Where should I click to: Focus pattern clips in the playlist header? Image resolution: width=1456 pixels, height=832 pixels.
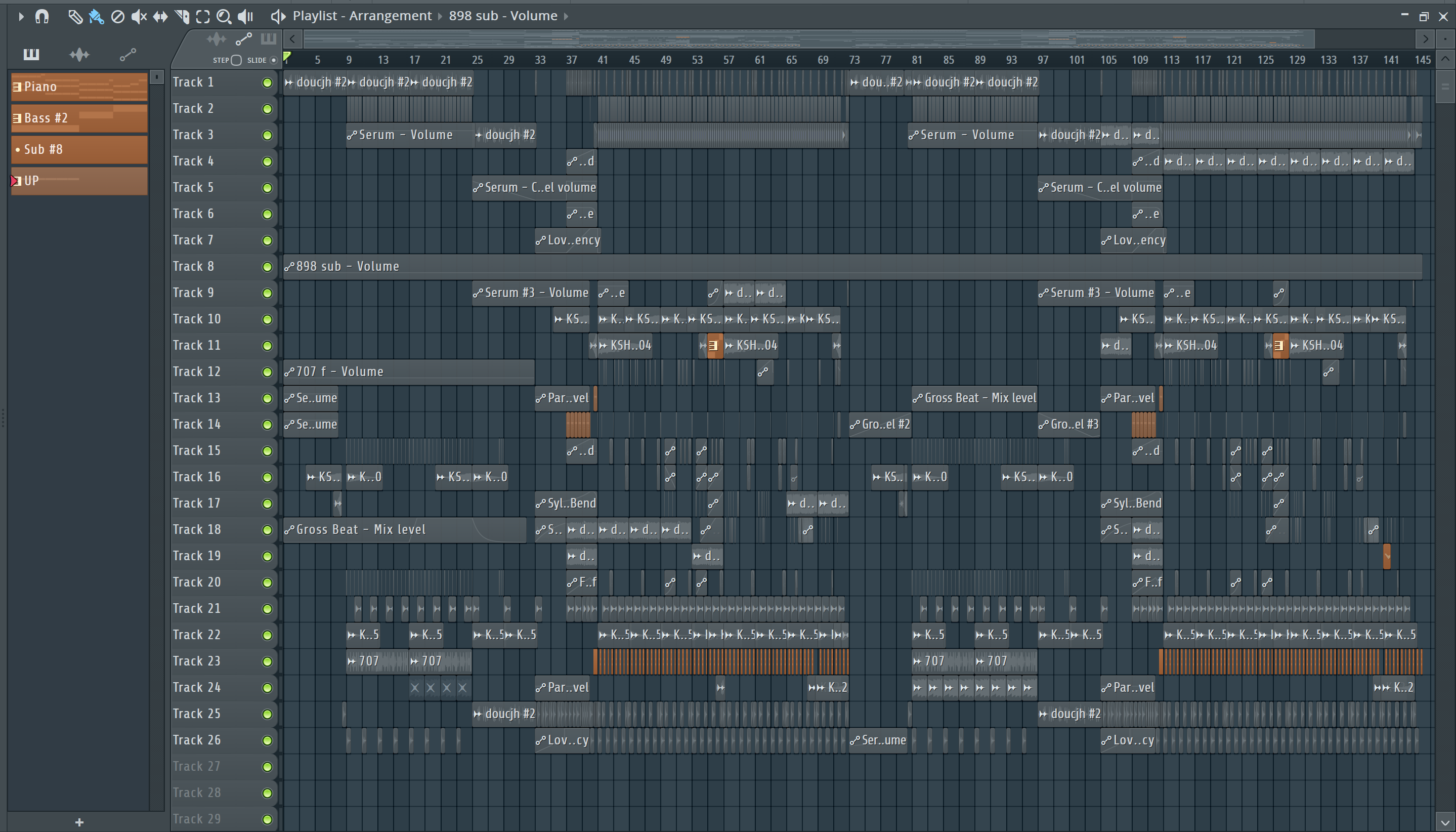268,39
